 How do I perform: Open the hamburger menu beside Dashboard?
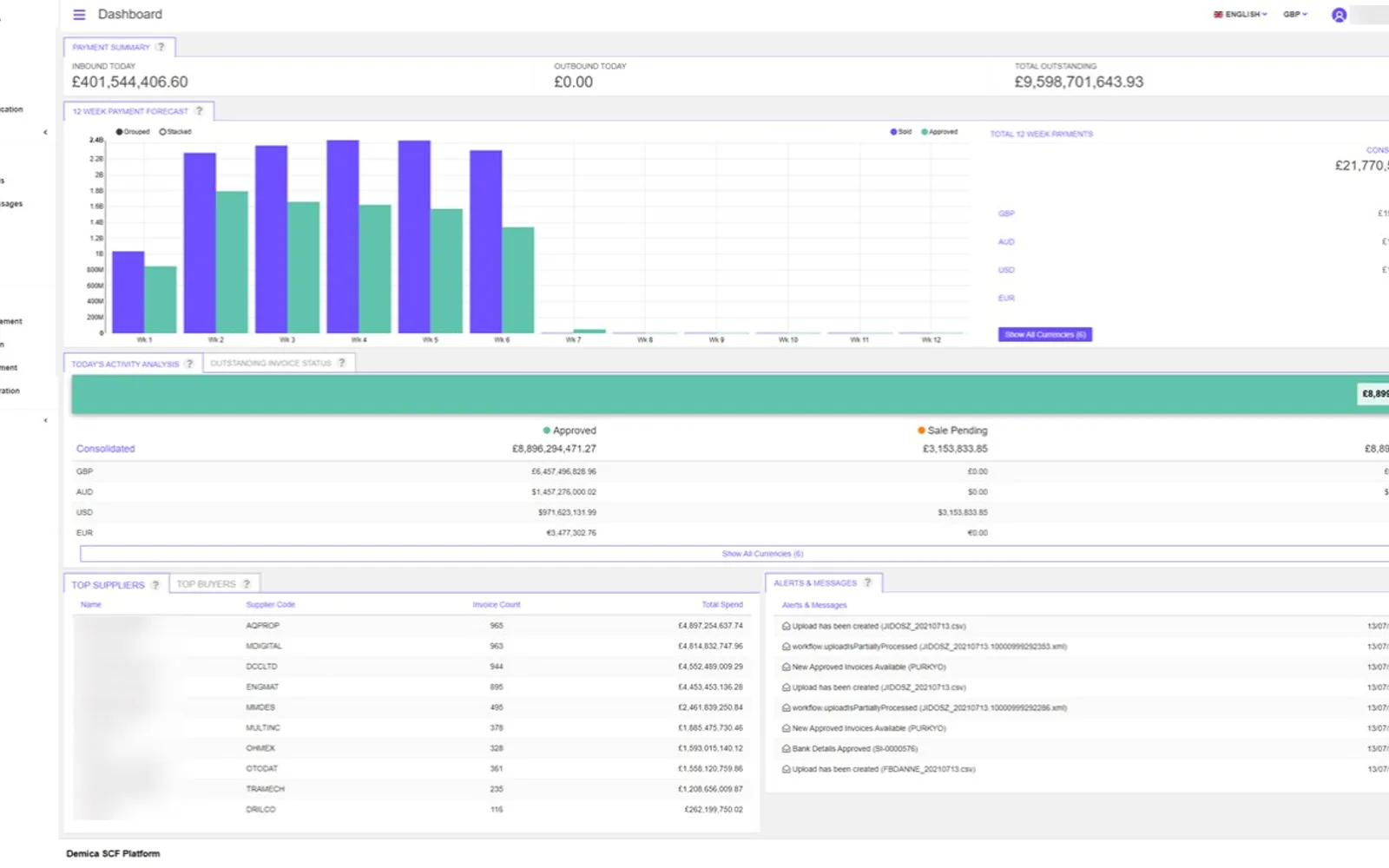[x=79, y=15]
